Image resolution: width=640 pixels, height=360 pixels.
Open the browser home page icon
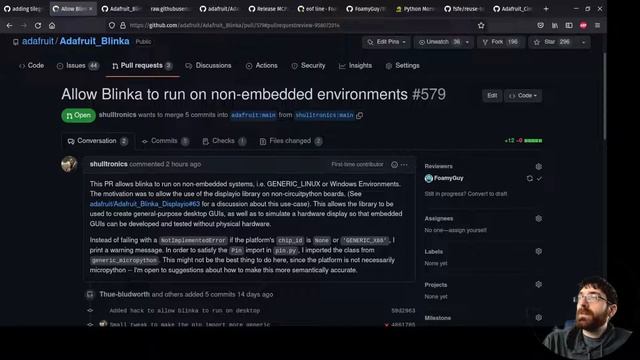[52, 25]
